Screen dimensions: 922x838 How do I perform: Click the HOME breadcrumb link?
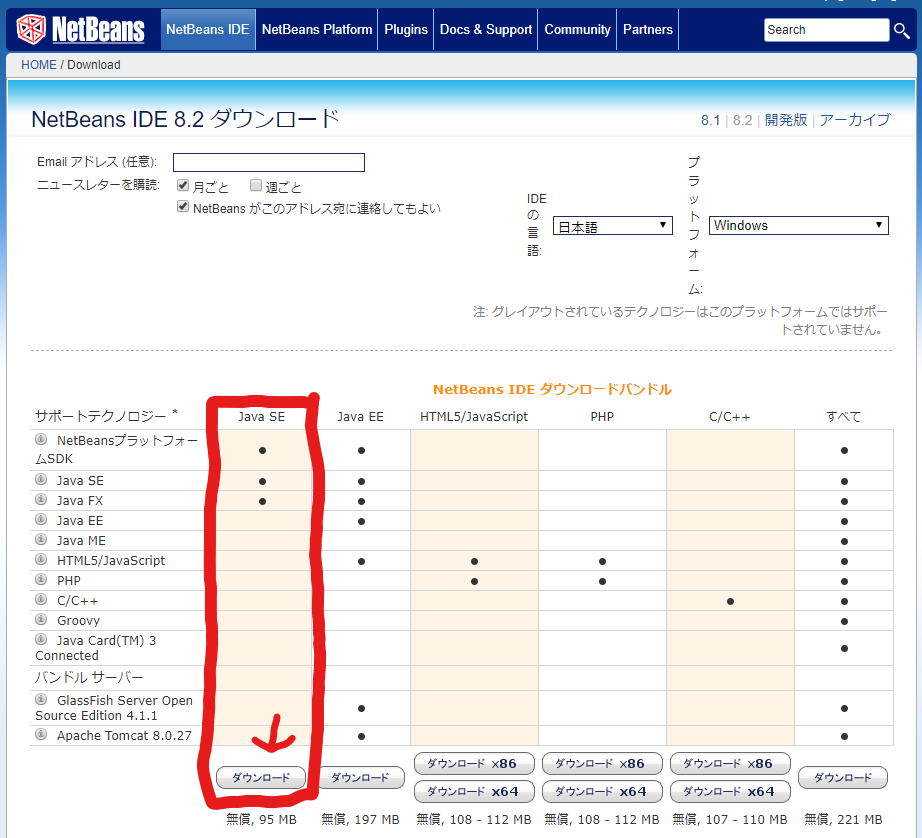39,65
